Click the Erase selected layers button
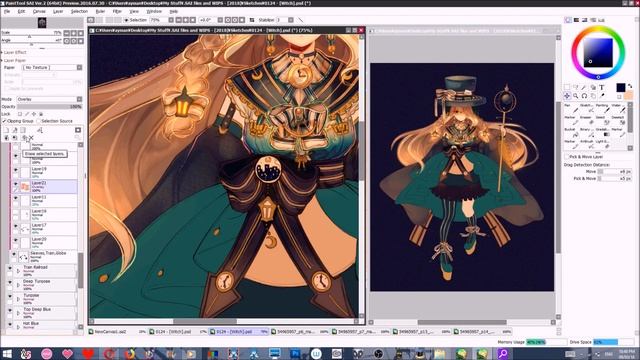Screen dimensions: 640x360 [24, 138]
